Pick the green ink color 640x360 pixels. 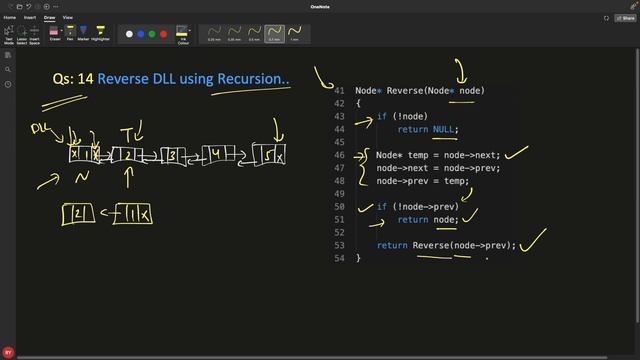[x=152, y=34]
